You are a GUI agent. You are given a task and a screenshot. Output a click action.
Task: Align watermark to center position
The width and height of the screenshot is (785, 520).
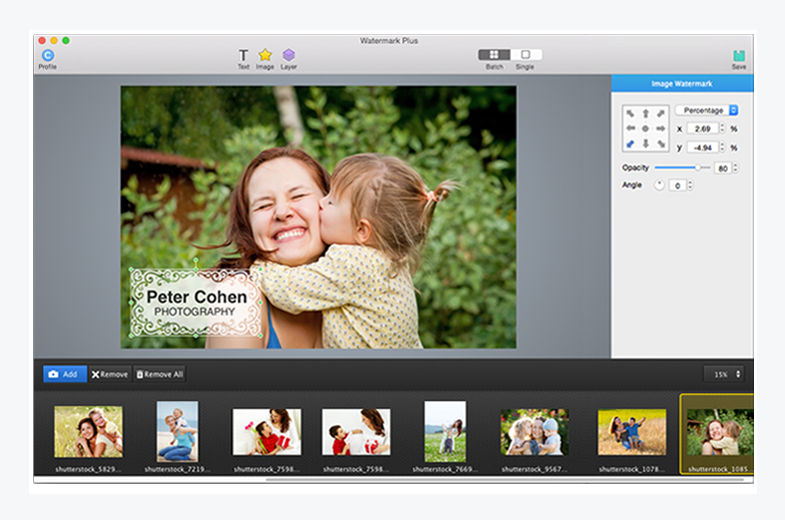645,129
